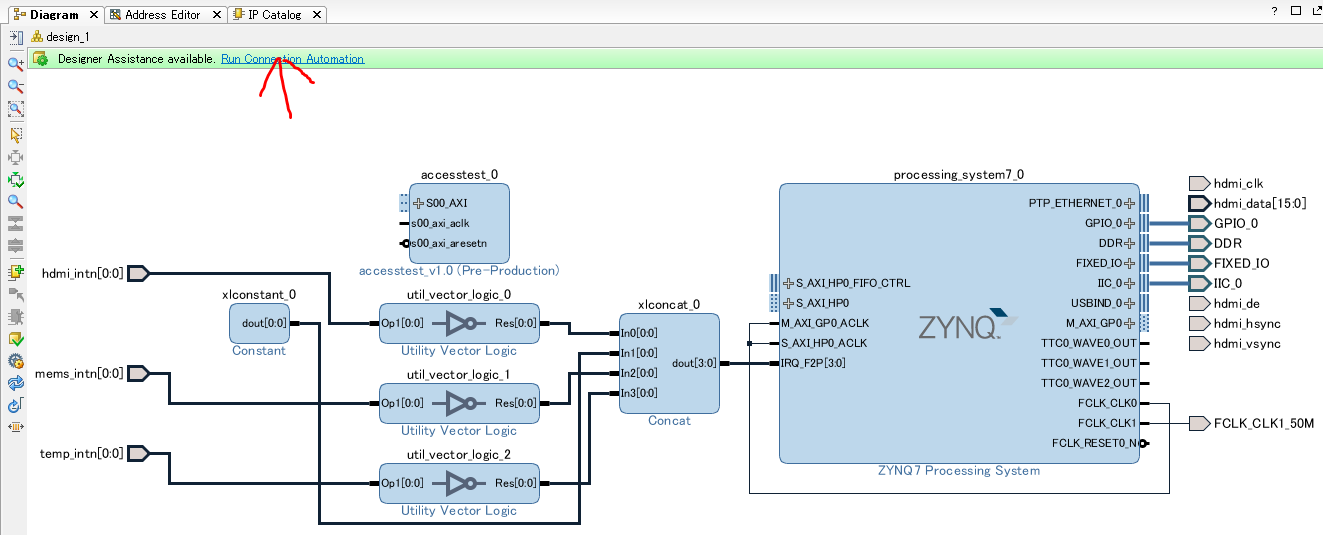Switch to the Address Editor tab
1323x535 pixels.
[163, 15]
